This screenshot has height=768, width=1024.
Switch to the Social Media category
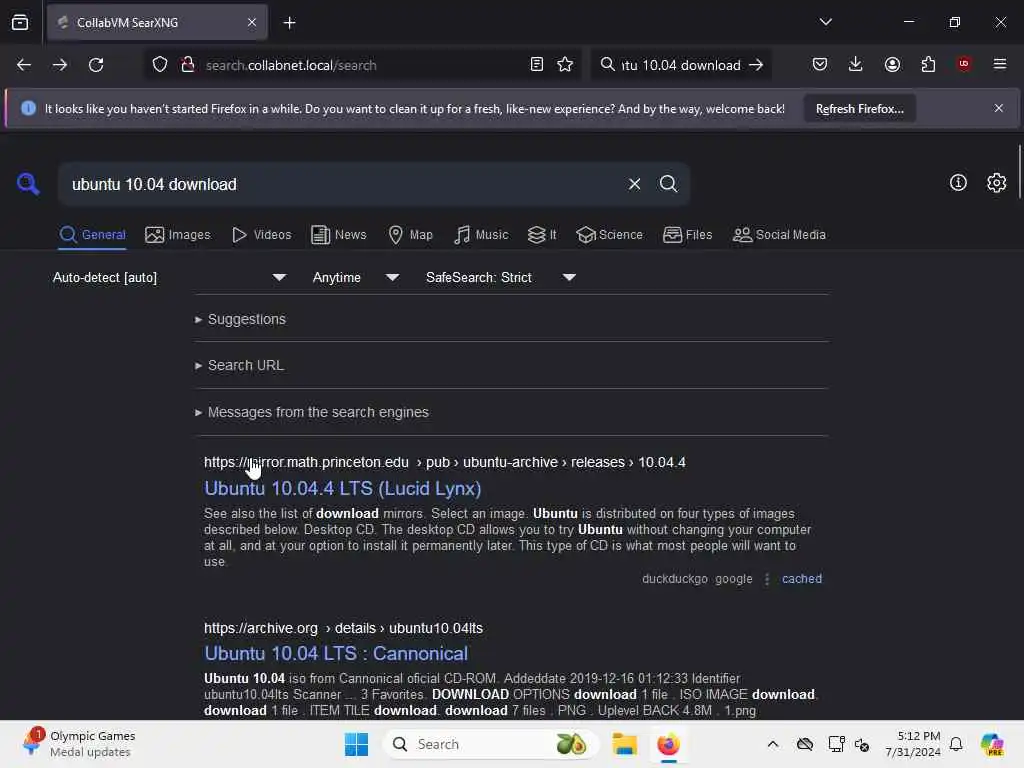[779, 235]
